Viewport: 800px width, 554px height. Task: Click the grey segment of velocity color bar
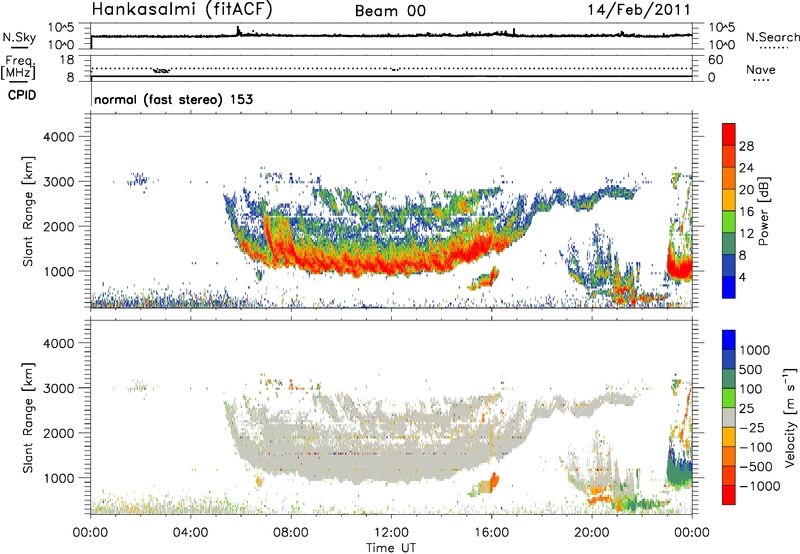coord(729,417)
